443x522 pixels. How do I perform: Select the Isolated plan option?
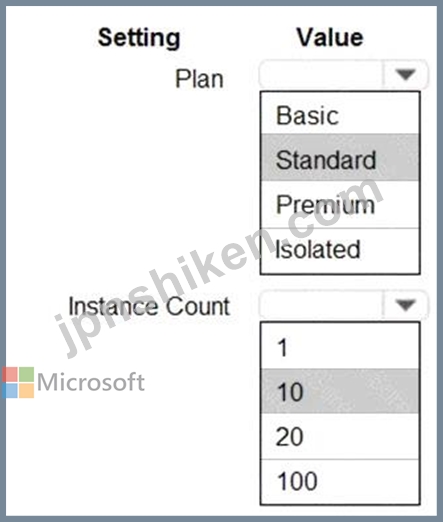click(x=340, y=251)
